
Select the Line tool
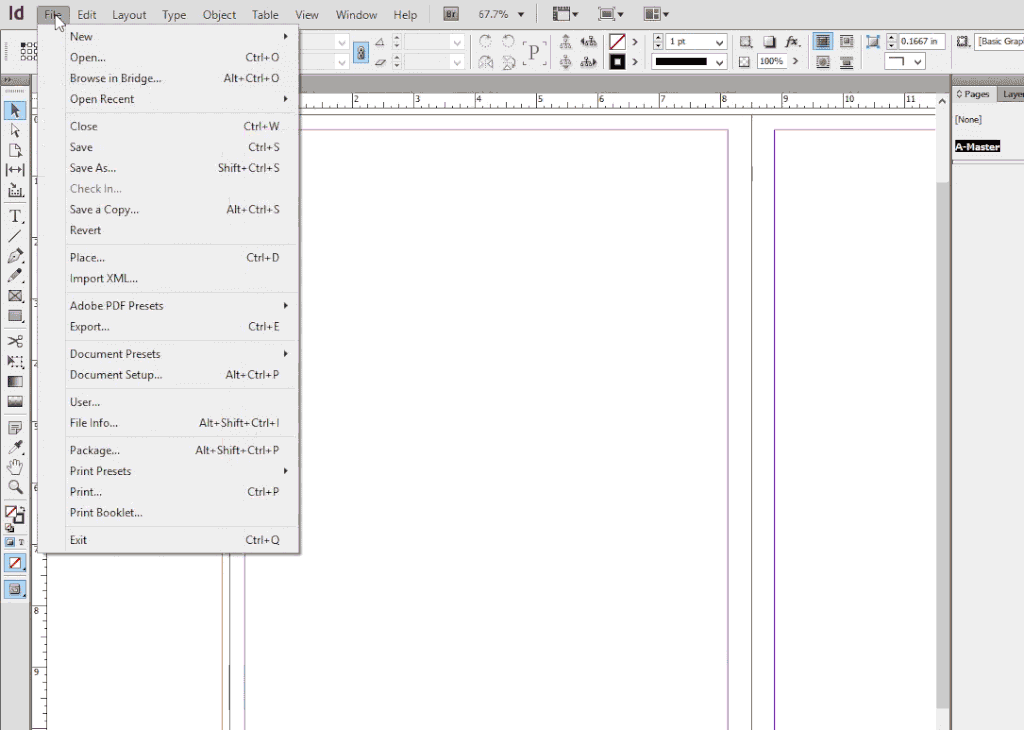14,236
